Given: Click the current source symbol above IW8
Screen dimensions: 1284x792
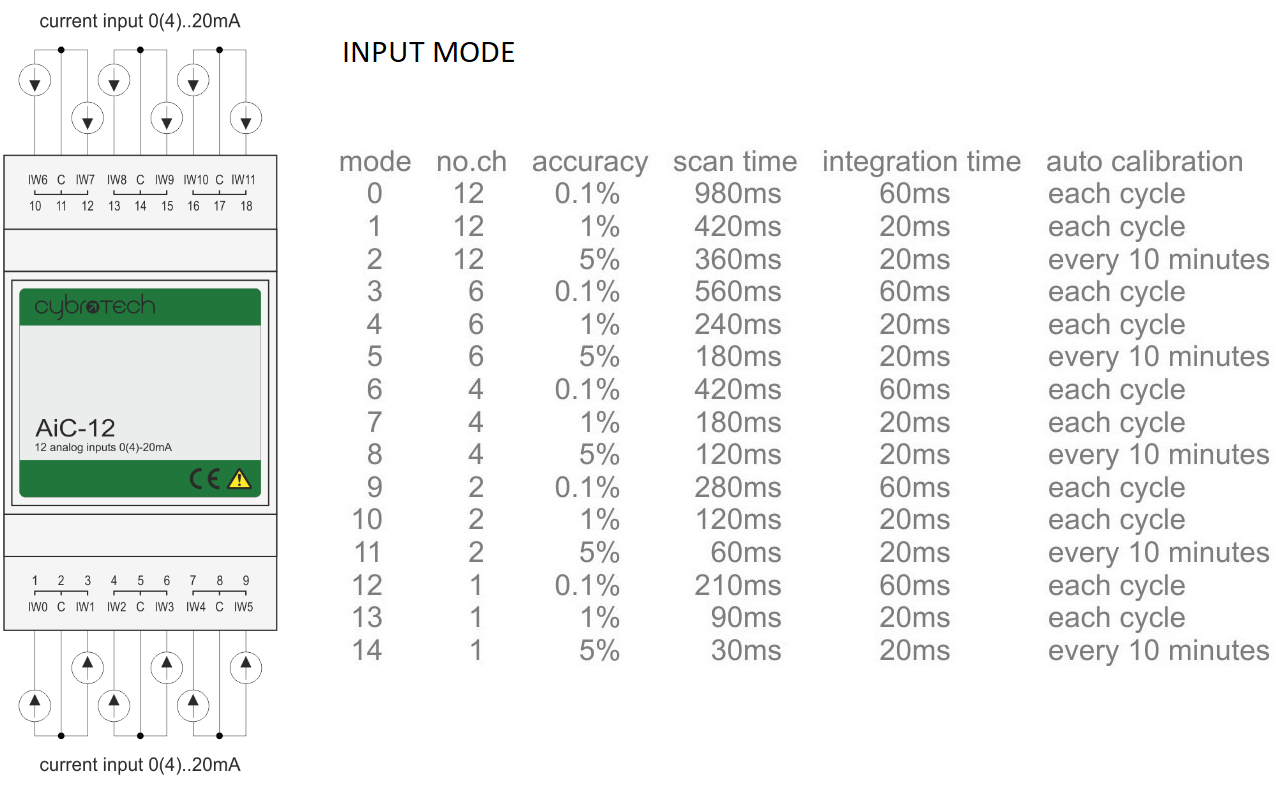Looking at the screenshot, I should [x=114, y=81].
